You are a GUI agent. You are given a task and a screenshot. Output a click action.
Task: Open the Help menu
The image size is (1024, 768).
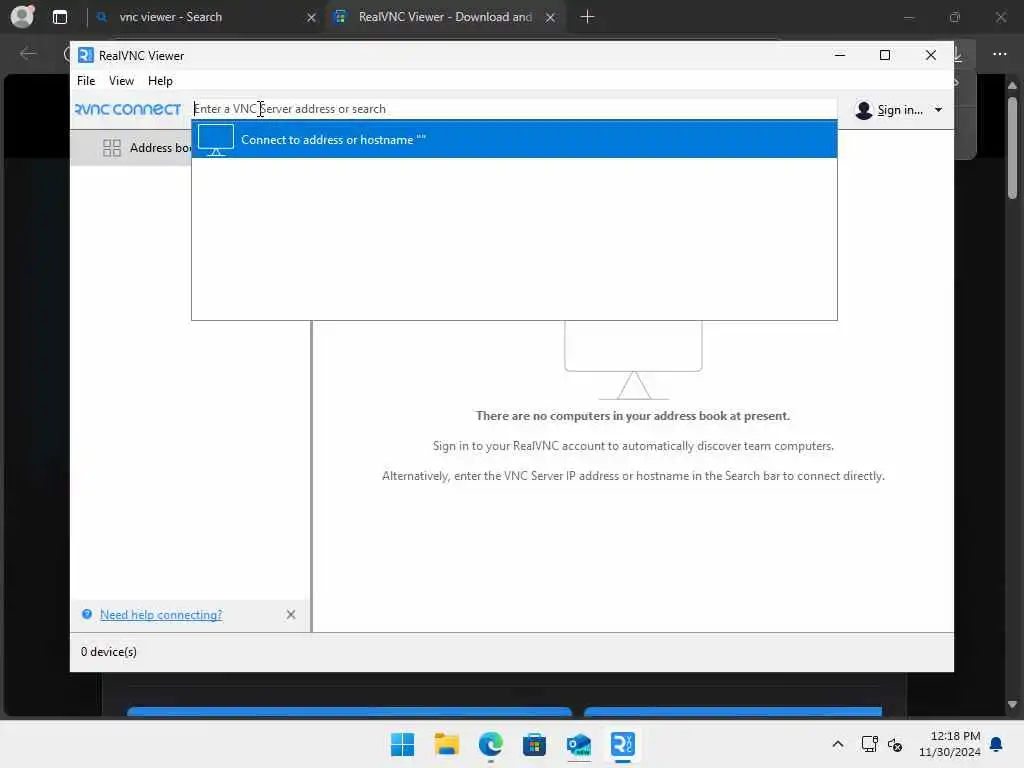160,81
